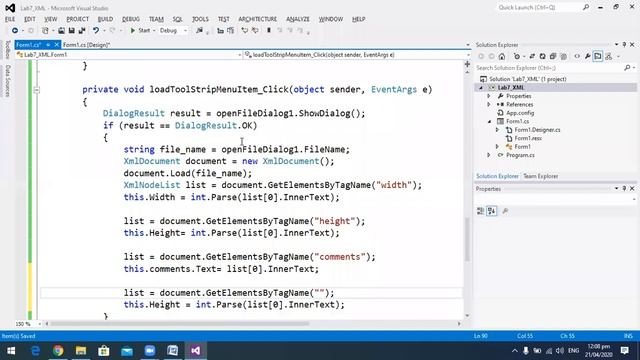Click the New Project toolbar icon
640x360 pixels.
[45, 31]
